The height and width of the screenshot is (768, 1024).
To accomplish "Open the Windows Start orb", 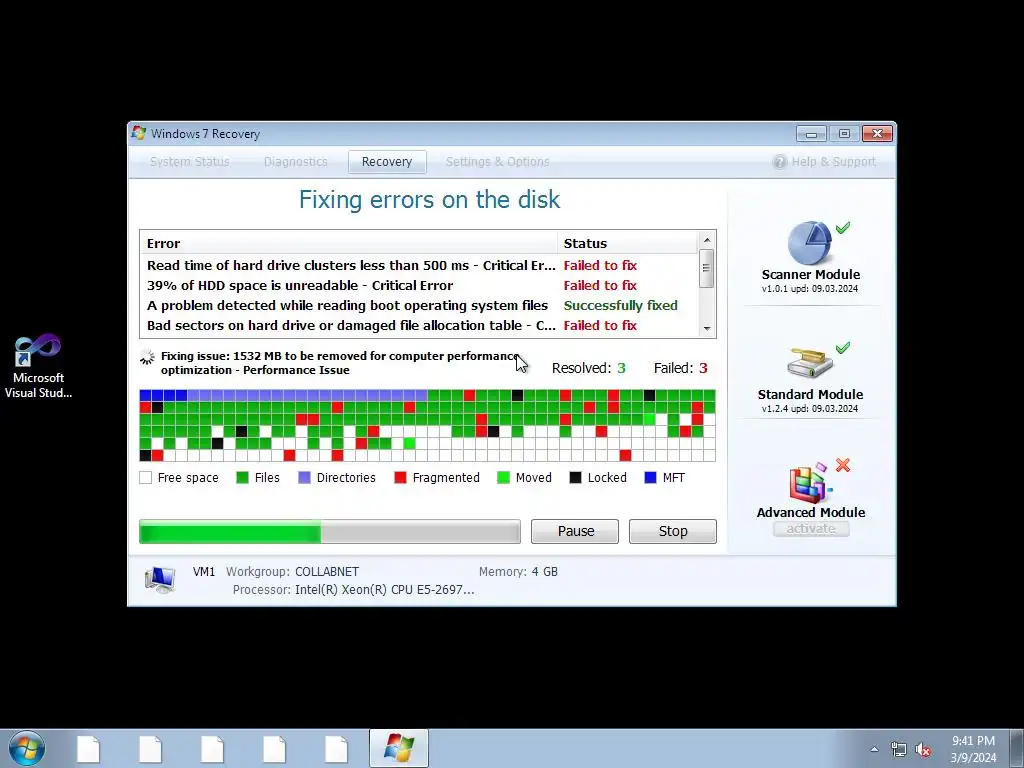I will (27, 748).
